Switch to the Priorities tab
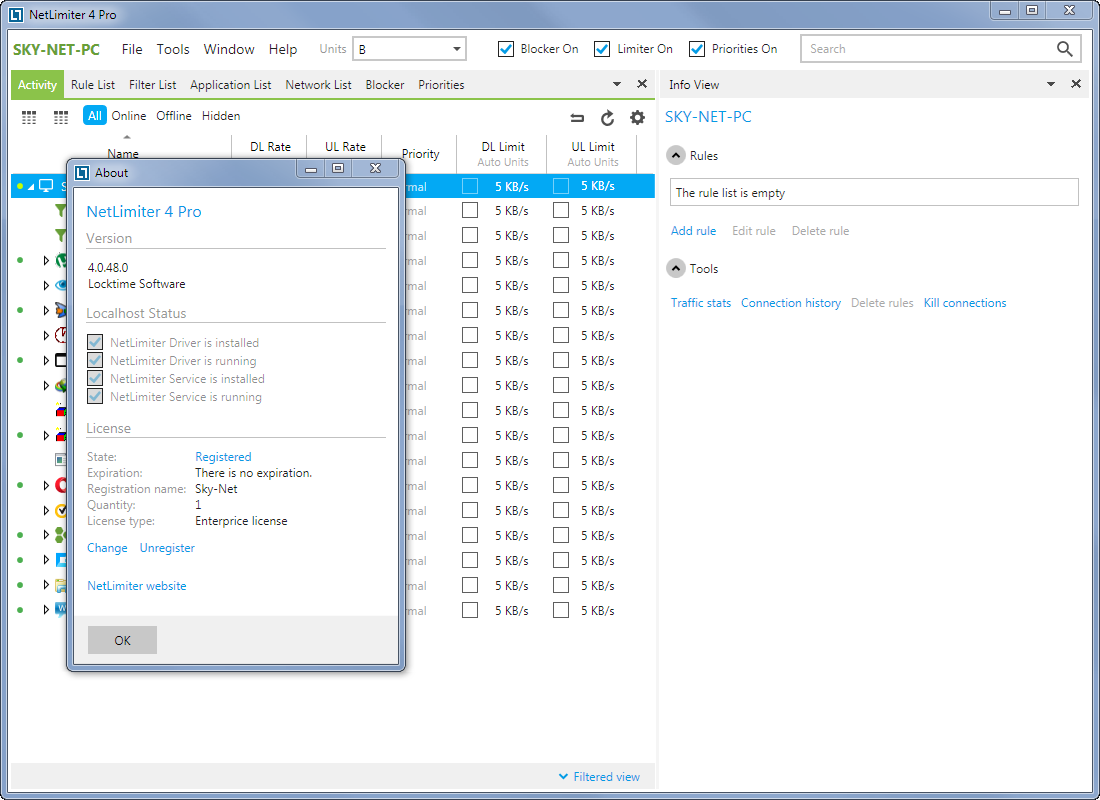This screenshot has width=1100, height=800. (441, 84)
